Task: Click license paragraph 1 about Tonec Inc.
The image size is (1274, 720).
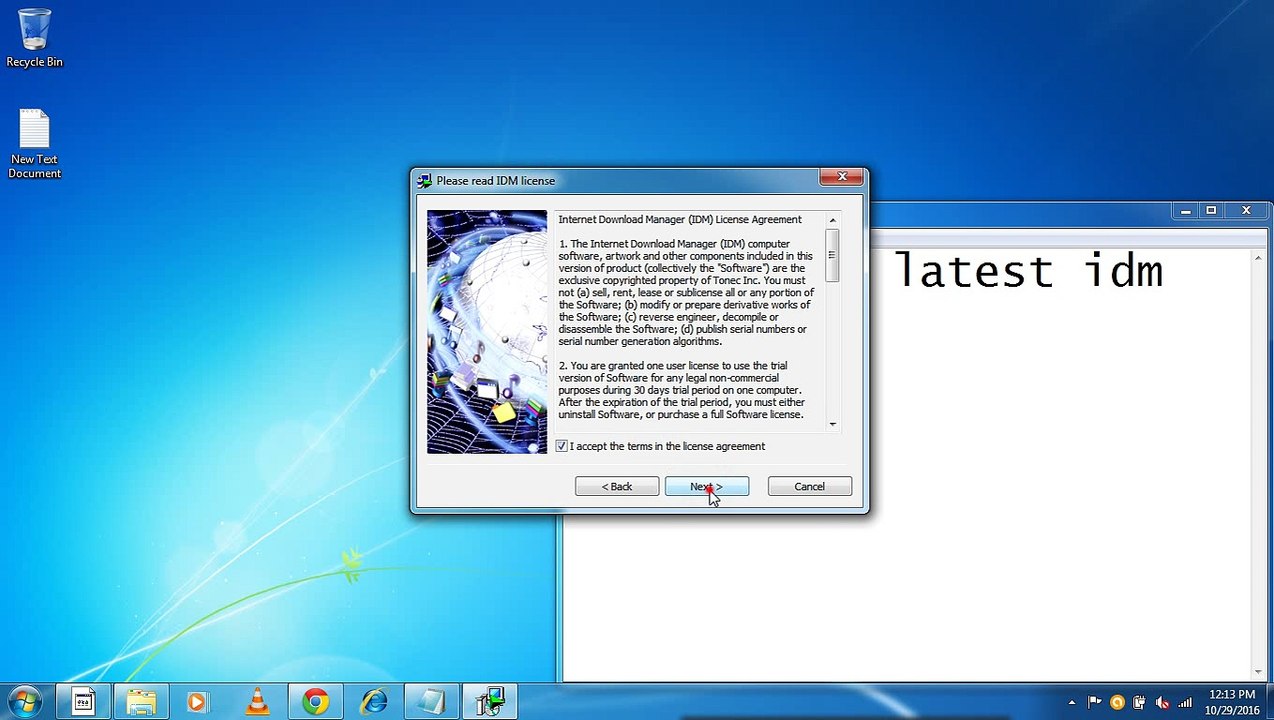Action: tap(686, 293)
